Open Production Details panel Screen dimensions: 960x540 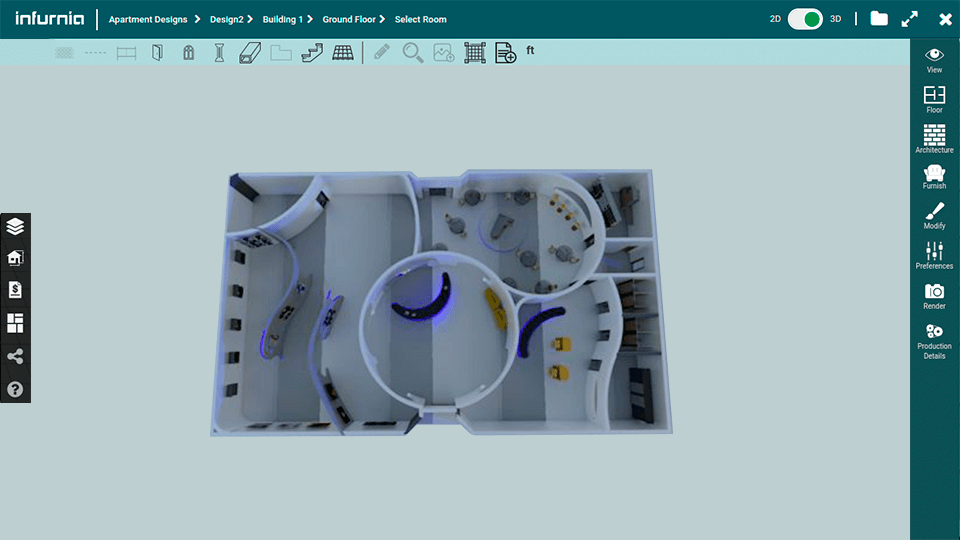[934, 342]
